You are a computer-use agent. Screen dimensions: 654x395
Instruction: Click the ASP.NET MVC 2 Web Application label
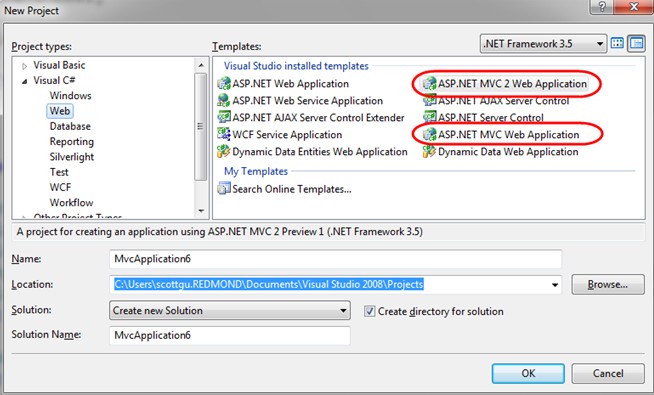pyautogui.click(x=512, y=83)
